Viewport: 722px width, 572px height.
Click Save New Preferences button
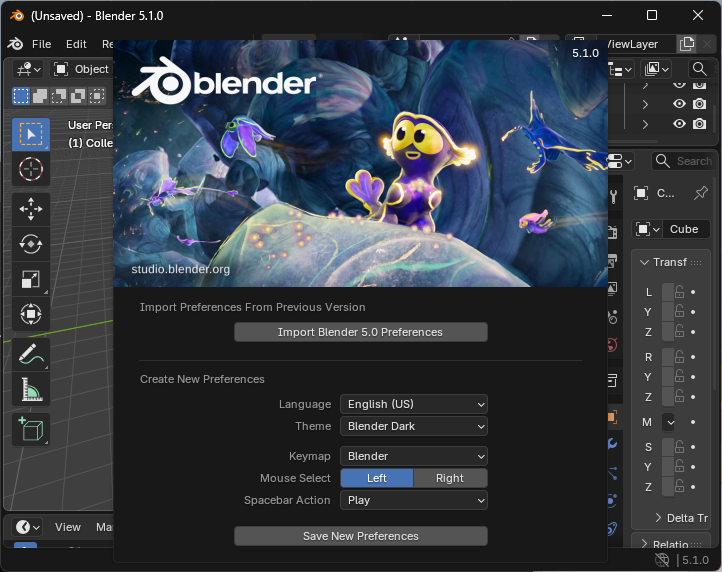tap(360, 536)
